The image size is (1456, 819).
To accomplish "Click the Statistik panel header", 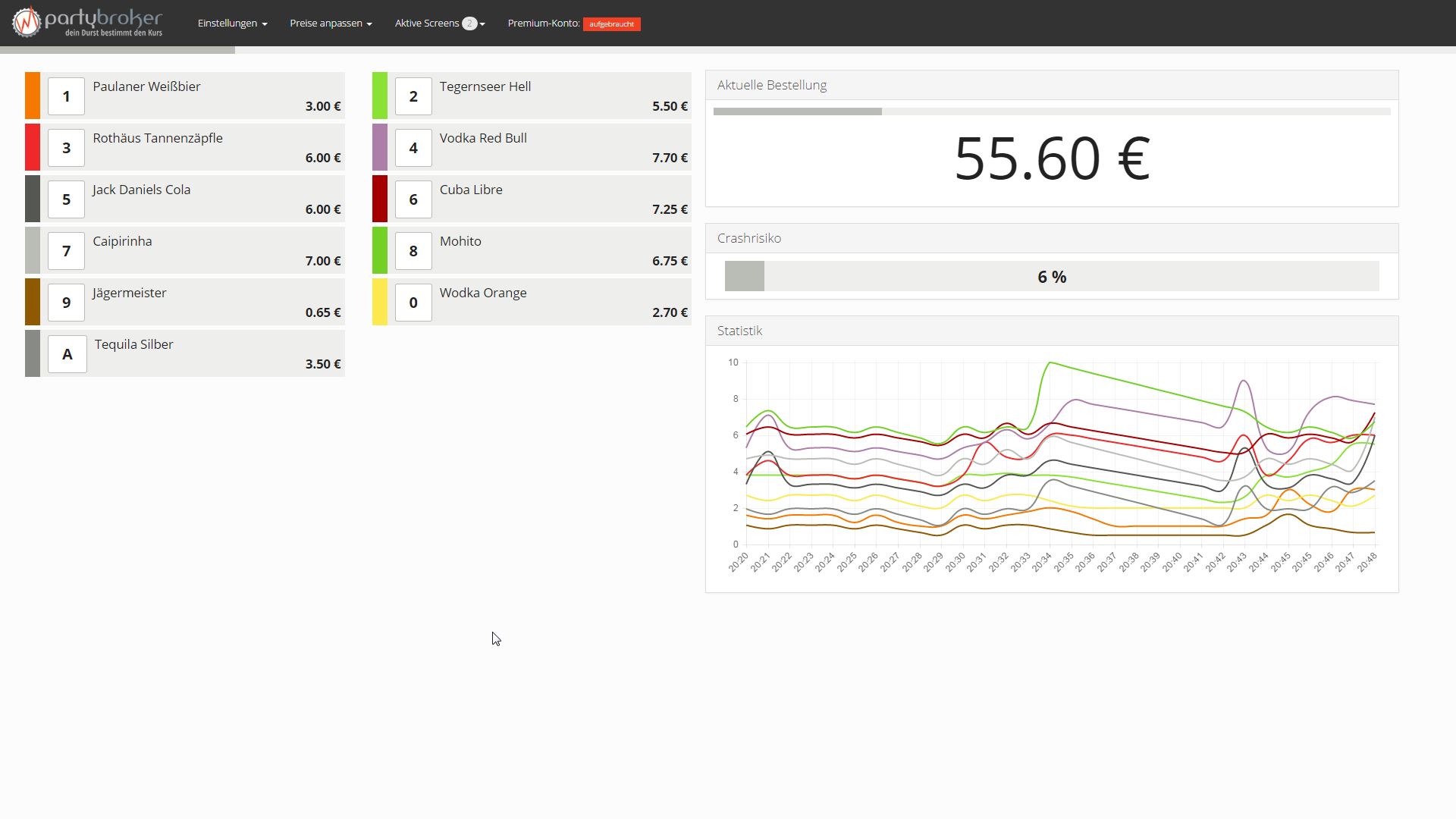I will click(x=1052, y=331).
